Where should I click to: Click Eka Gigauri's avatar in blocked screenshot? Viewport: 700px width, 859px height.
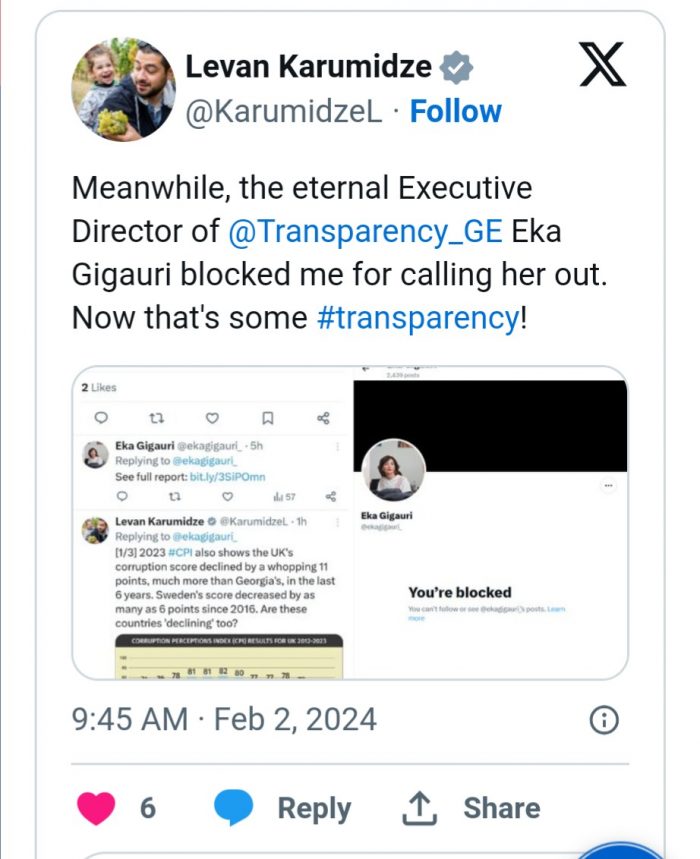pos(391,470)
